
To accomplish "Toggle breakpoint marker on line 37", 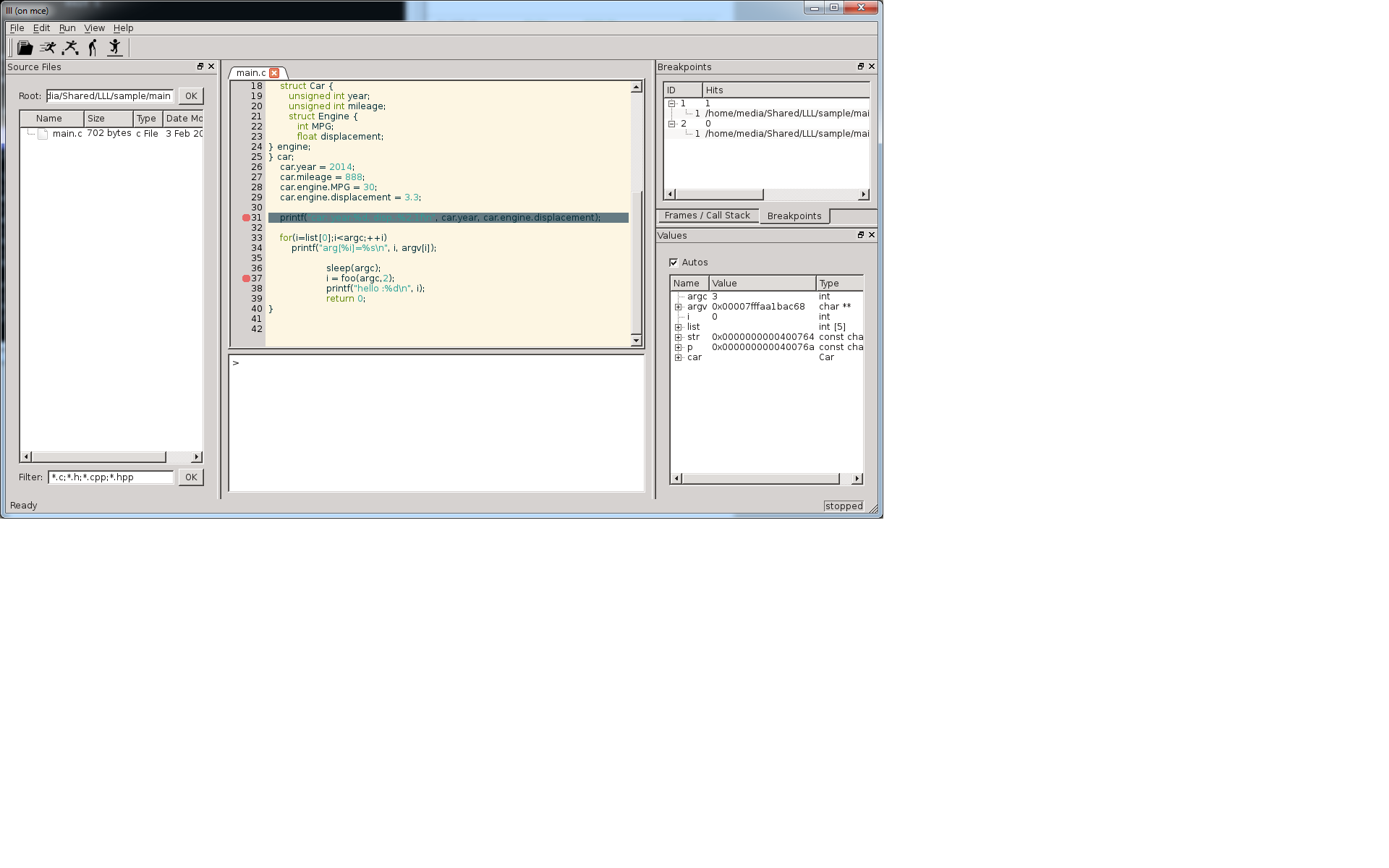I will tap(246, 278).
